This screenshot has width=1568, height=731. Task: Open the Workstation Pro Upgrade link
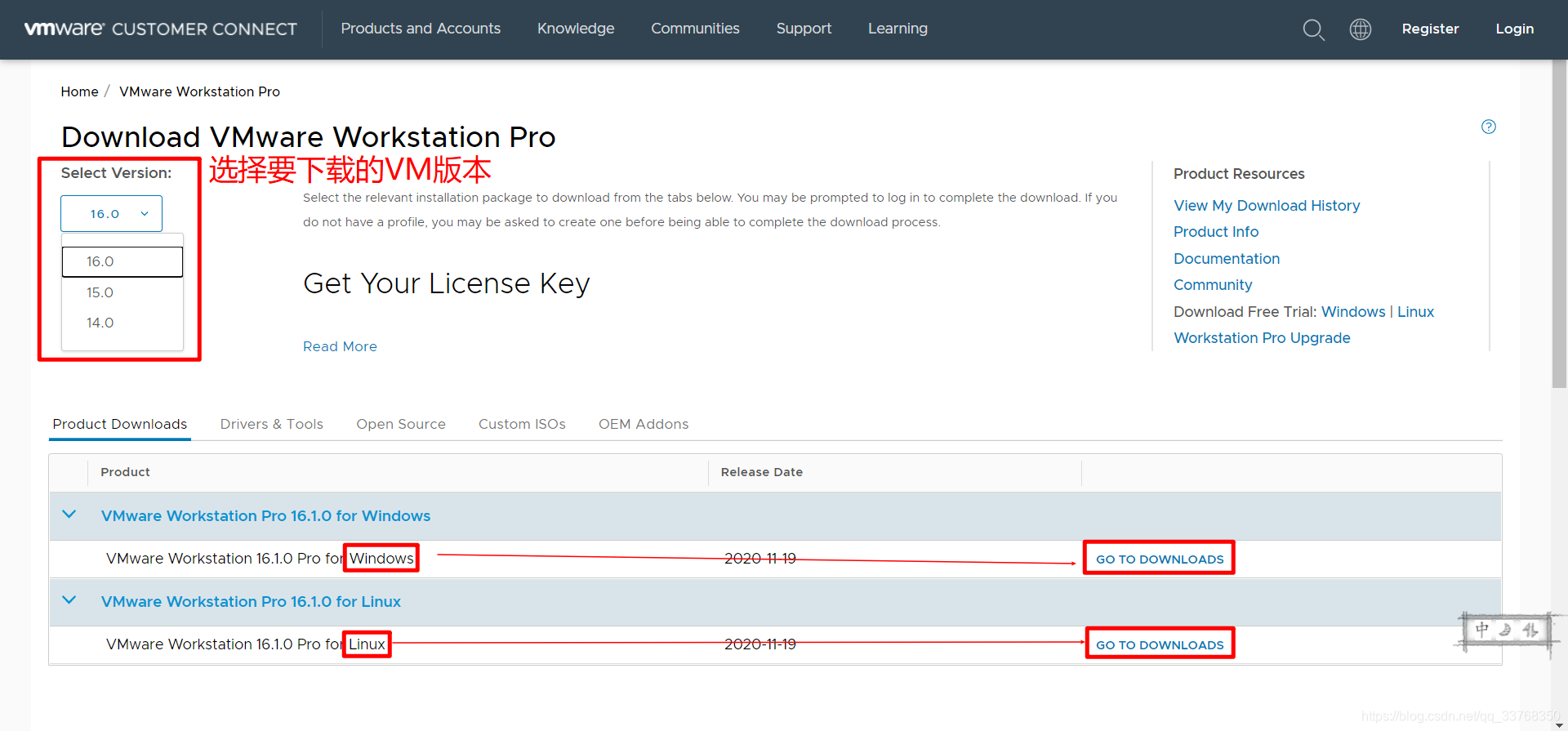pyautogui.click(x=1262, y=338)
